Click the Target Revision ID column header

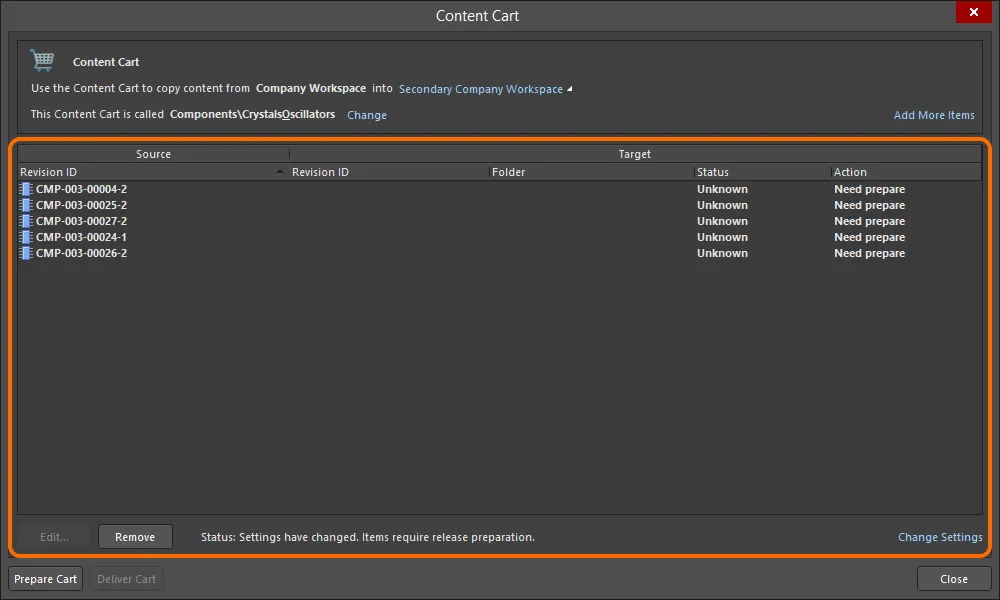click(390, 172)
